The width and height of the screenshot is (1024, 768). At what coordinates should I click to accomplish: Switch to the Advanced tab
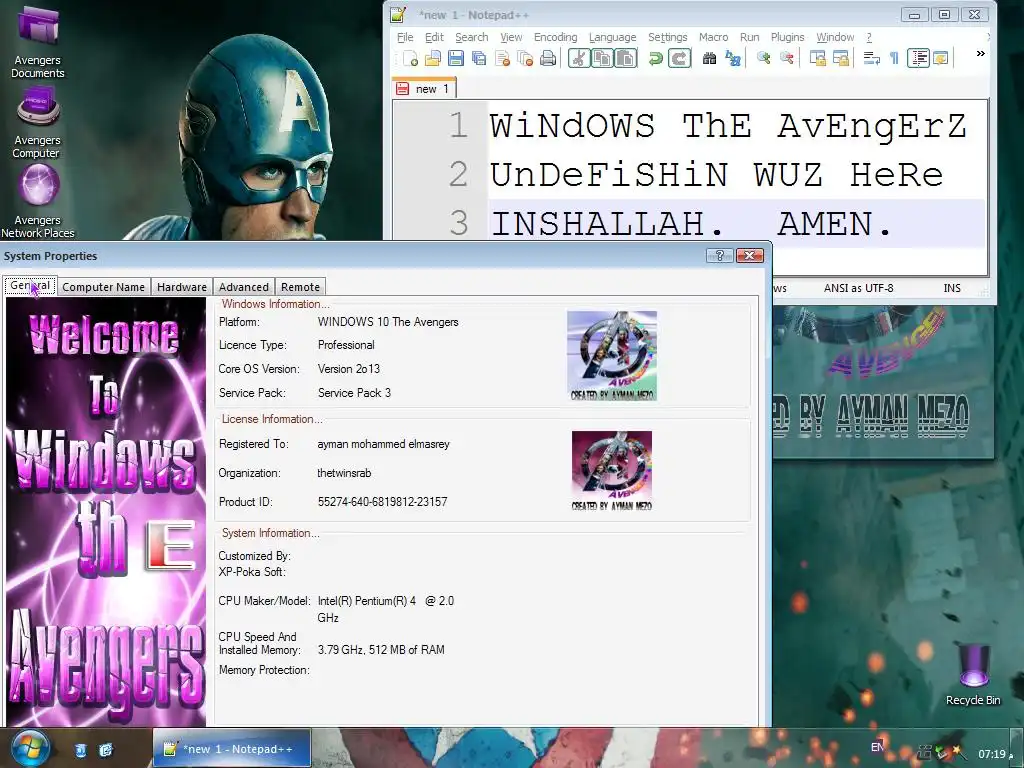point(244,287)
